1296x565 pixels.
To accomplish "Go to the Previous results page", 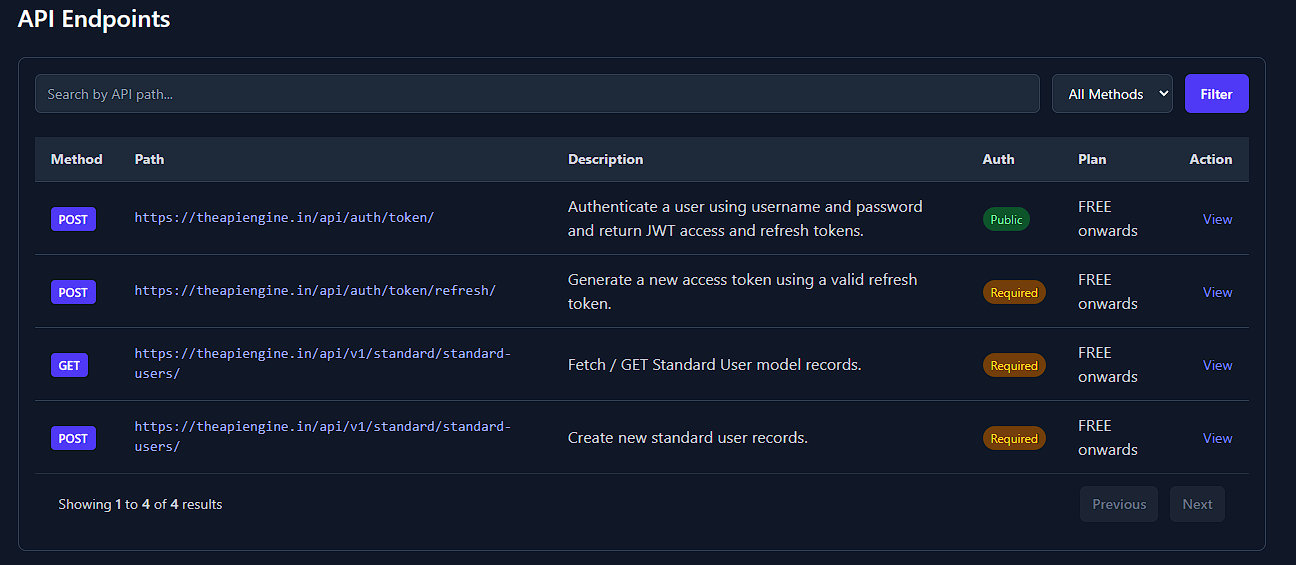I will click(1118, 504).
